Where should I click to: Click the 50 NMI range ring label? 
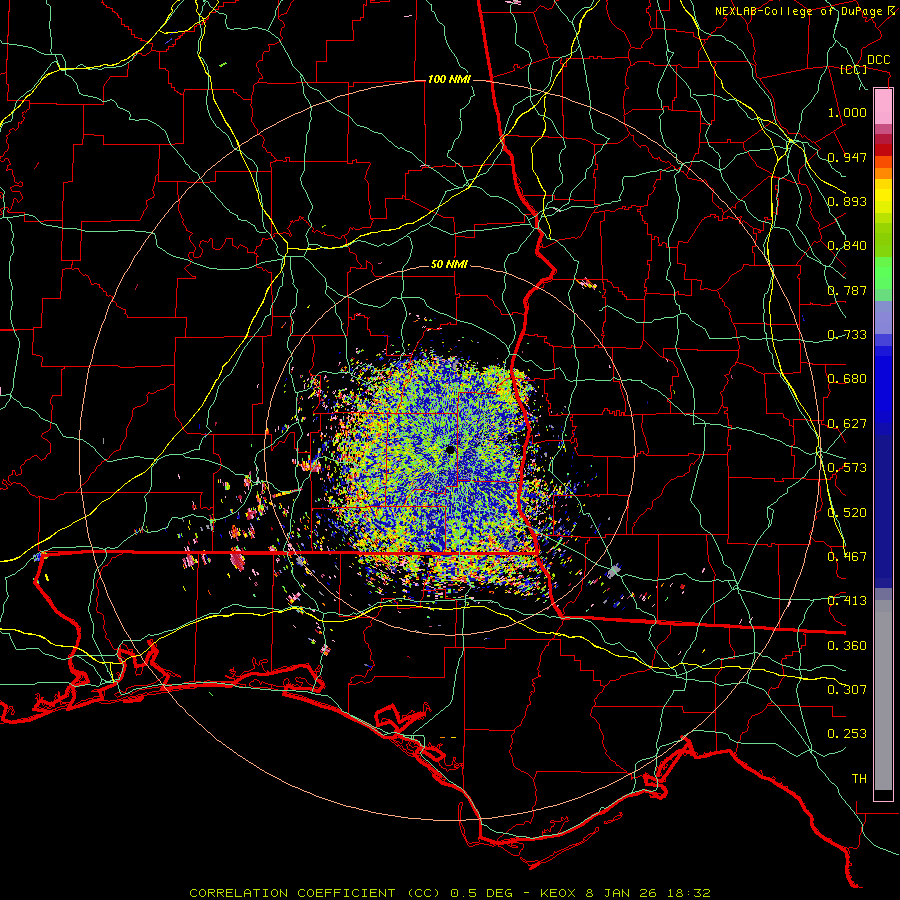tap(449, 265)
